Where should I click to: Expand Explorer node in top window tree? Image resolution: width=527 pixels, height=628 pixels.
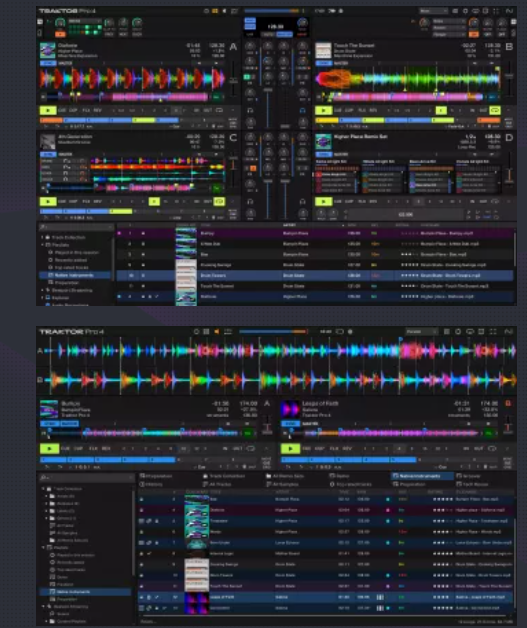point(42,298)
